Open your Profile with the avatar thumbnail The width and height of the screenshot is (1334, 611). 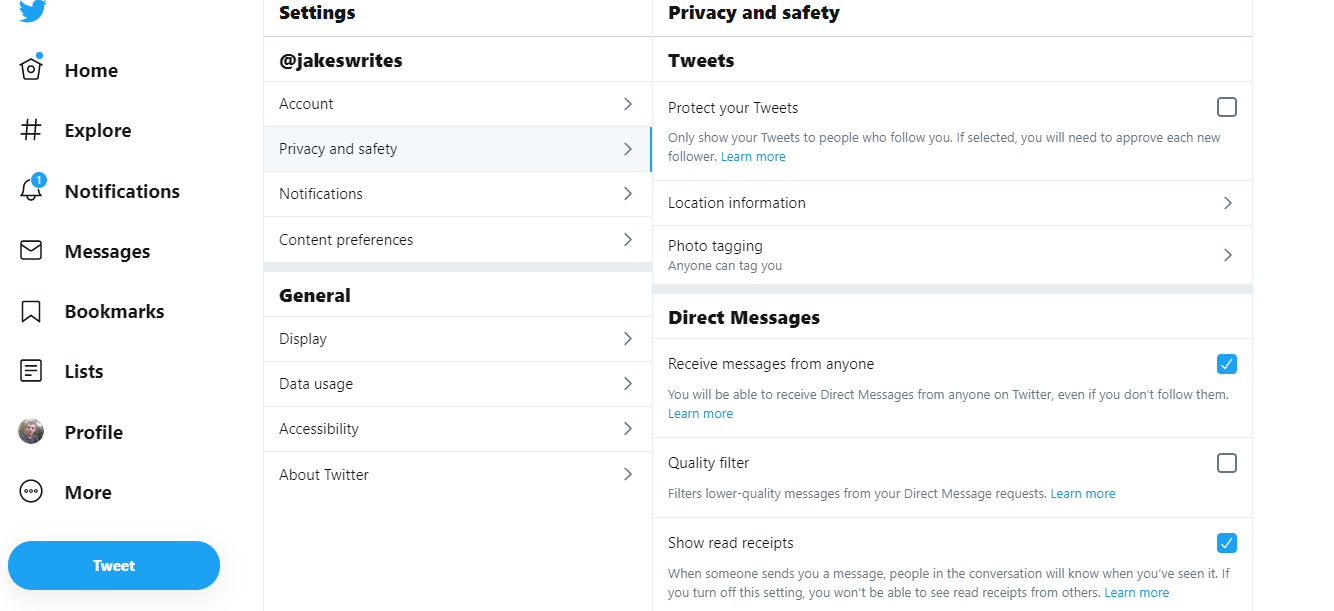pos(31,431)
